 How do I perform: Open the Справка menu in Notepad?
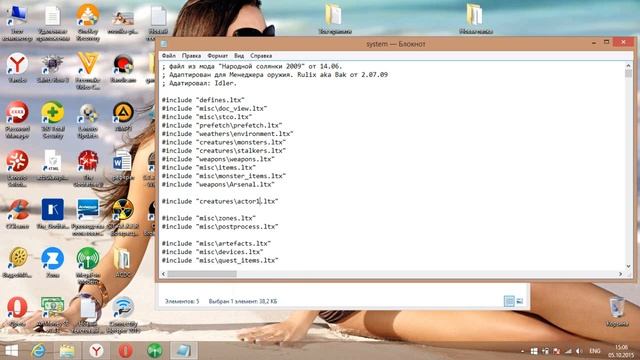point(261,56)
